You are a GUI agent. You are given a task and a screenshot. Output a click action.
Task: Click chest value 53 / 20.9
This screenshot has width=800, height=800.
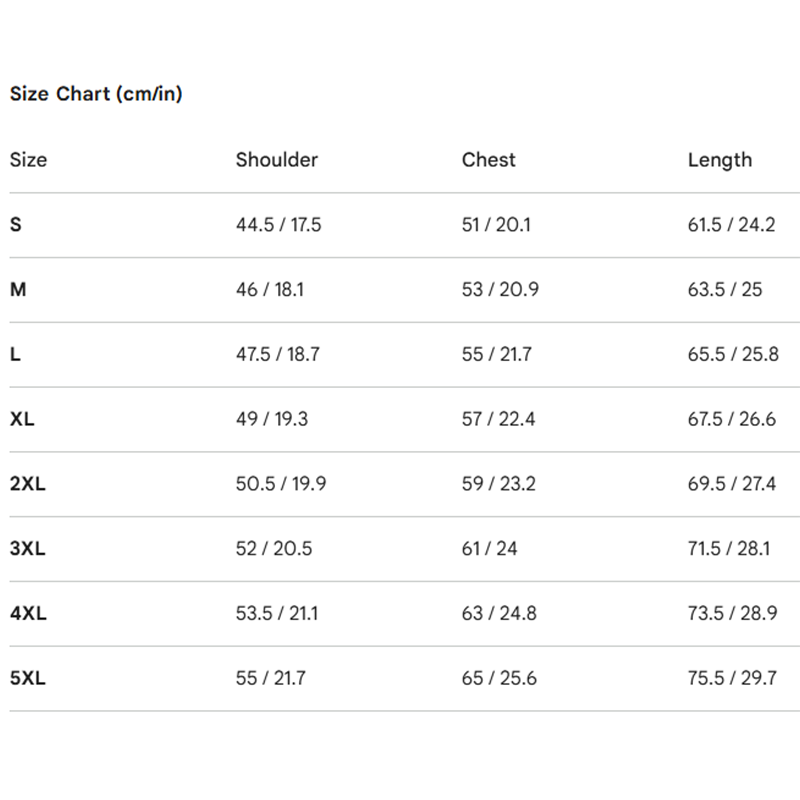pyautogui.click(x=501, y=290)
